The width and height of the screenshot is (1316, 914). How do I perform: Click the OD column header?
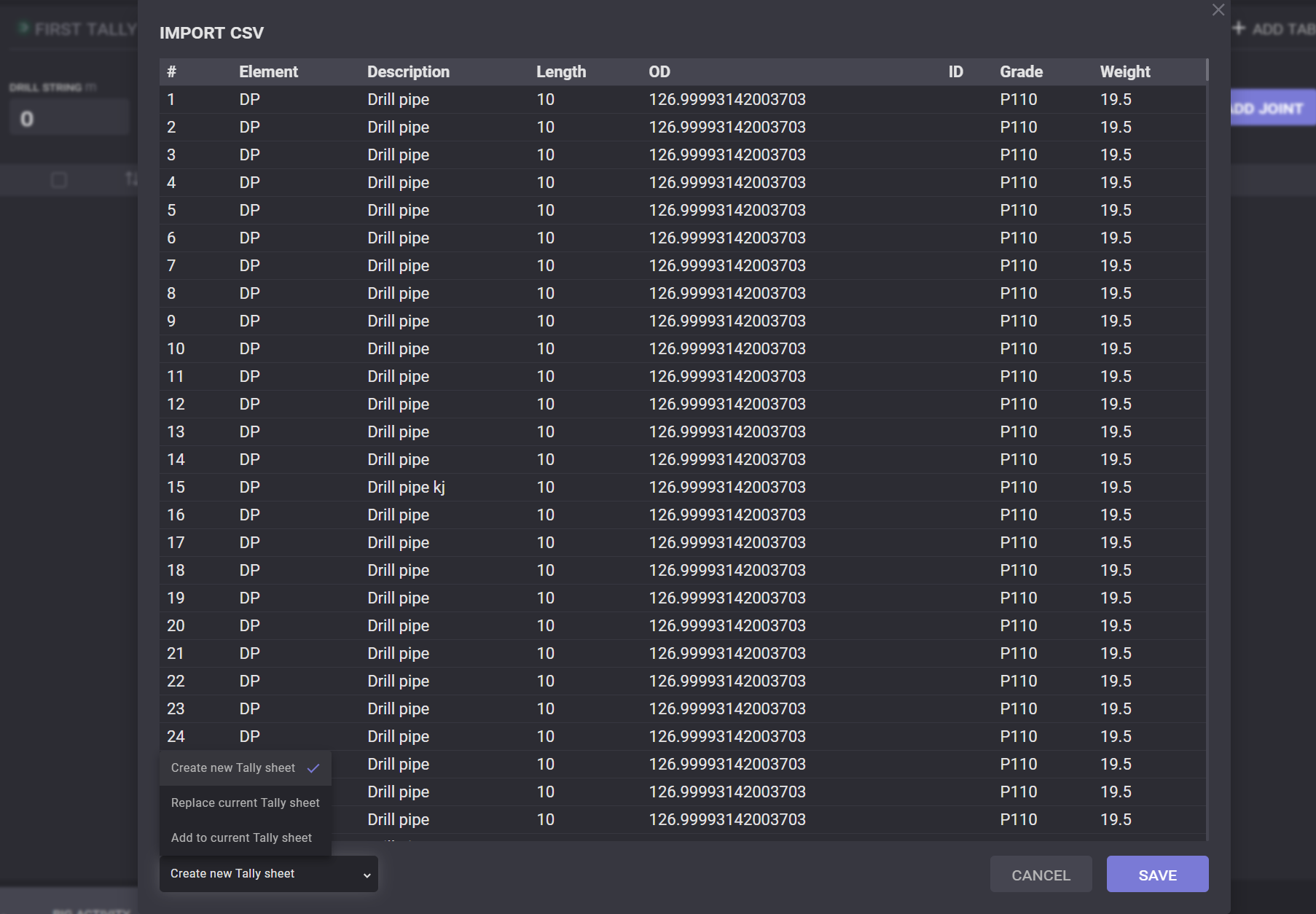pos(659,71)
